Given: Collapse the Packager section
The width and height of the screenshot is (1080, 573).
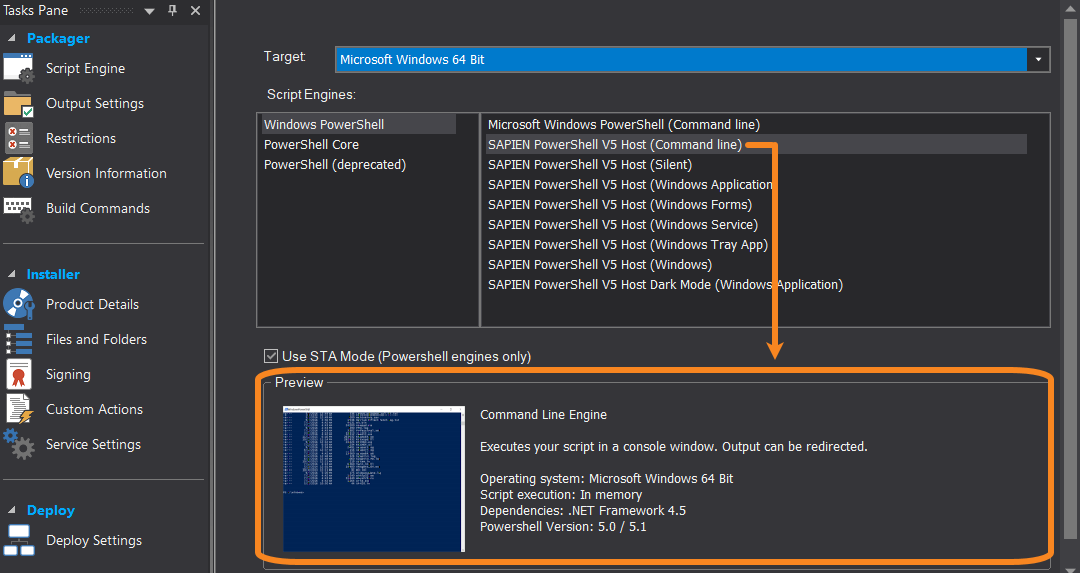Looking at the screenshot, I should [x=12, y=38].
